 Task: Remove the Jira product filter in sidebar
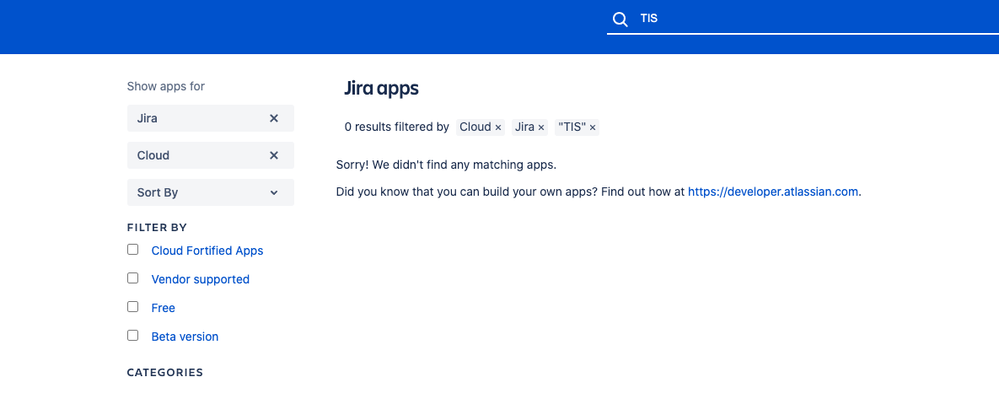[274, 118]
